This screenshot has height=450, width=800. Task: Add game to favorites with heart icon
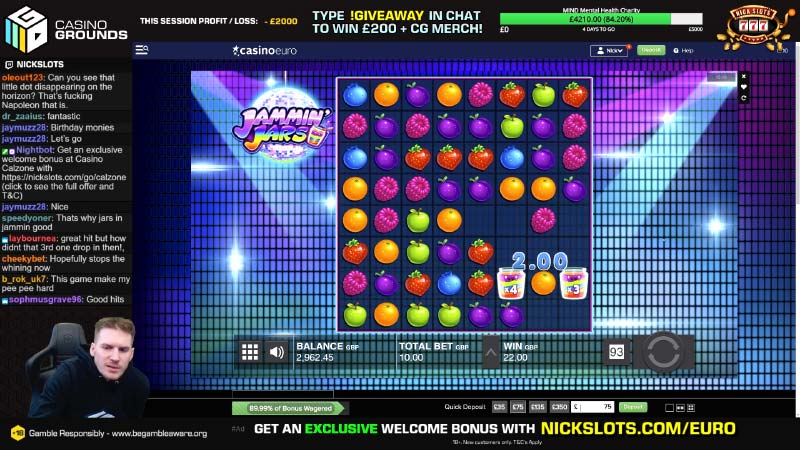click(743, 87)
